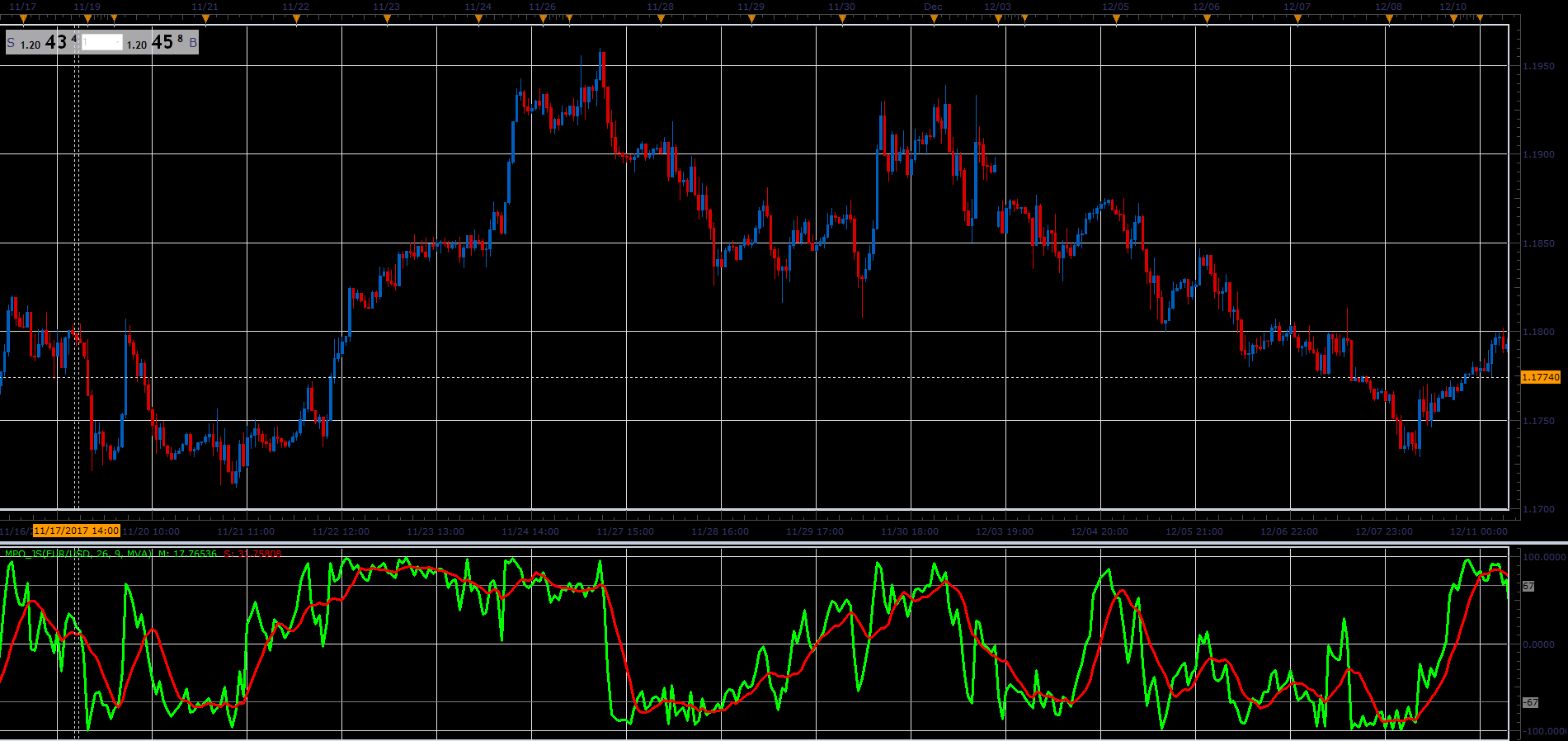Click the orange triangle marker under 12/05
Viewport: 1568px width, 741px height.
(1115, 18)
